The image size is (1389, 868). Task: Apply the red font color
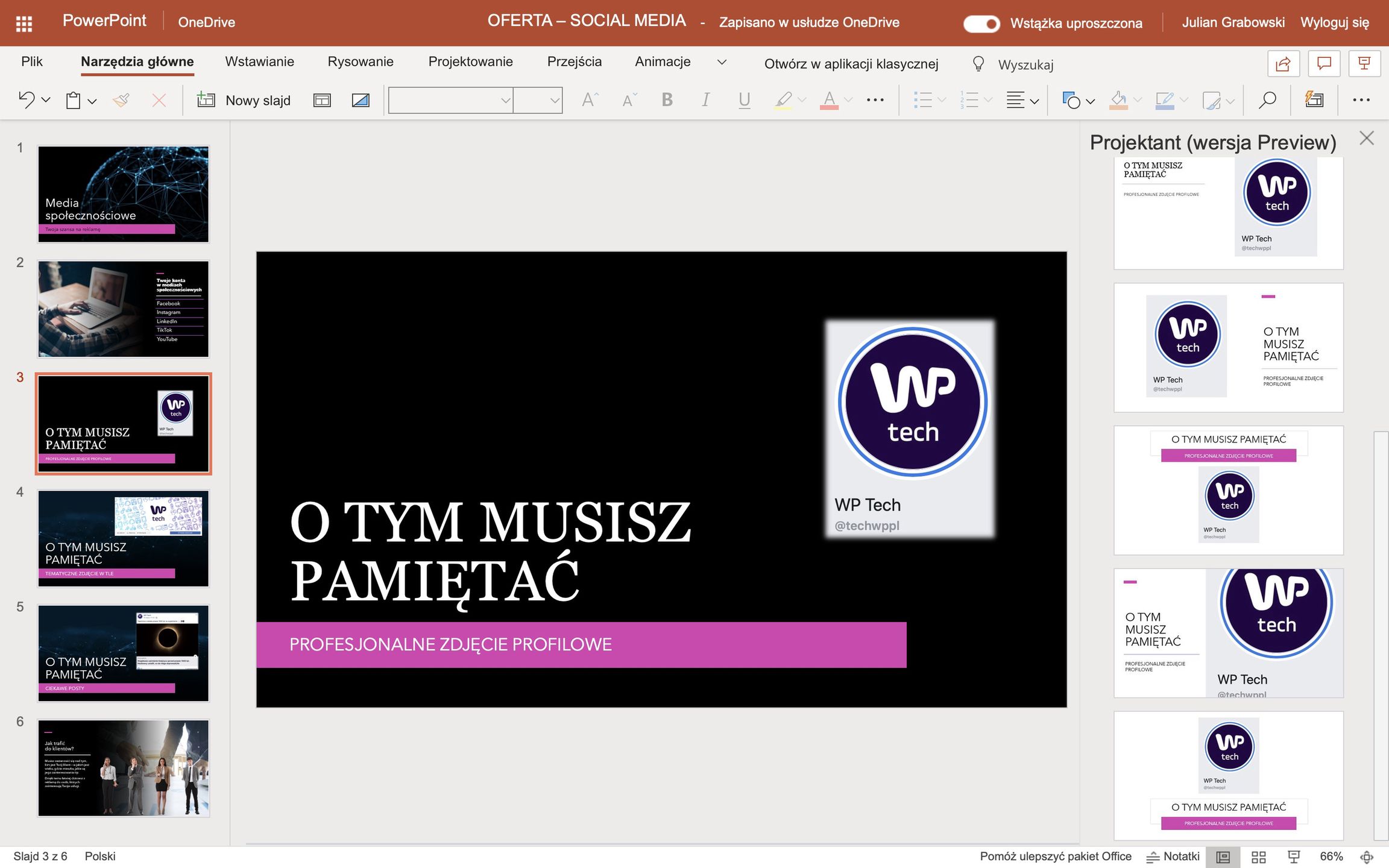829,100
